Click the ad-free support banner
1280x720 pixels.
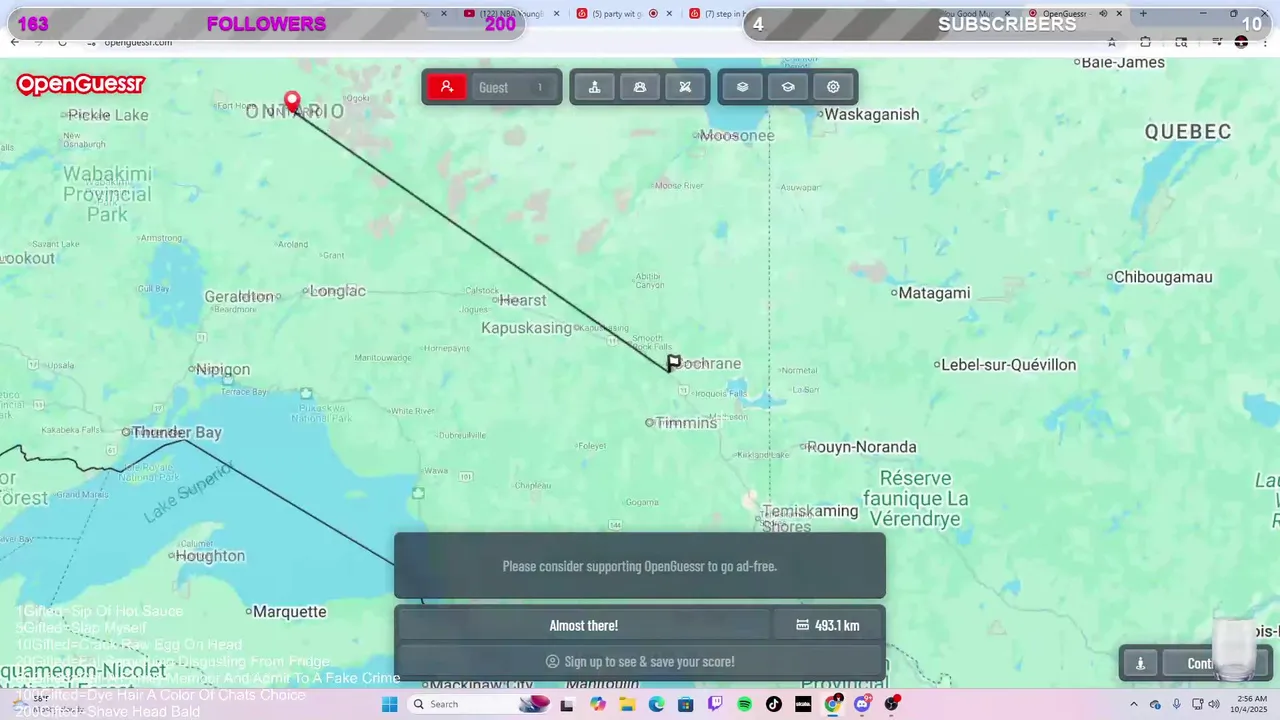[x=640, y=566]
